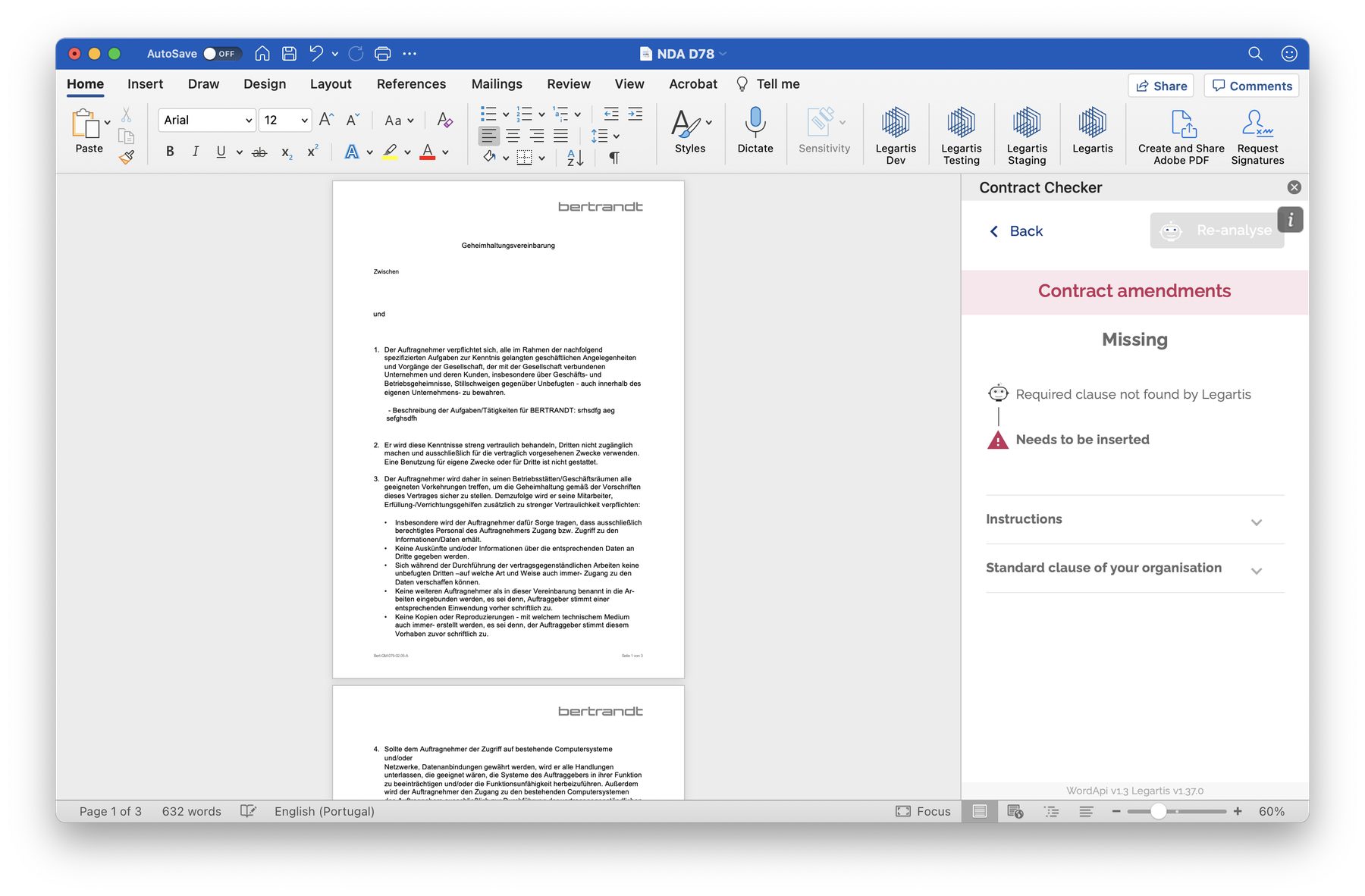Click the Cut scissors icon
The height and width of the screenshot is (896, 1365).
click(x=127, y=114)
